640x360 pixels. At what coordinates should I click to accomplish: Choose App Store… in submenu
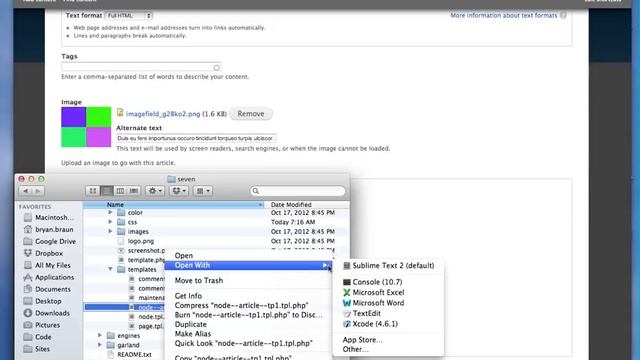click(389, 340)
